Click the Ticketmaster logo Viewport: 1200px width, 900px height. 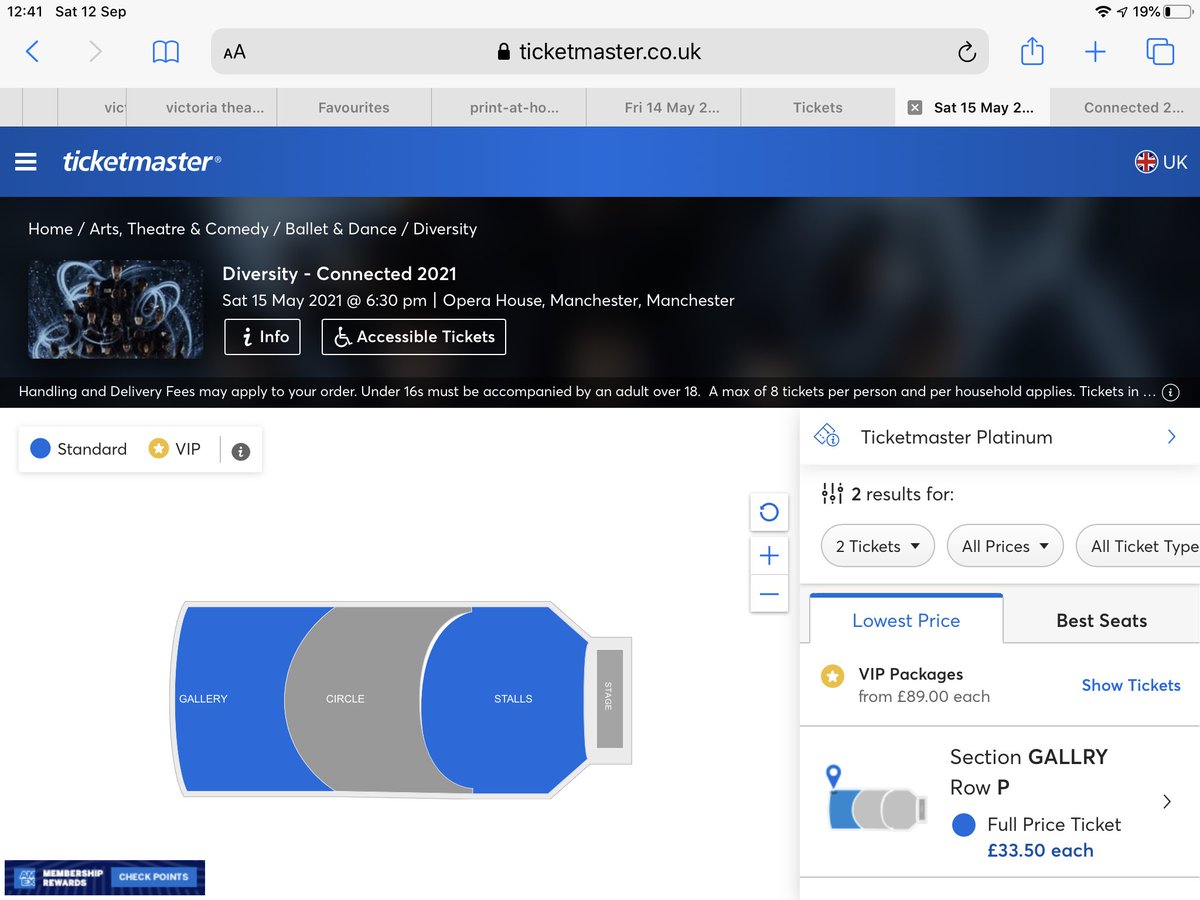(x=141, y=161)
